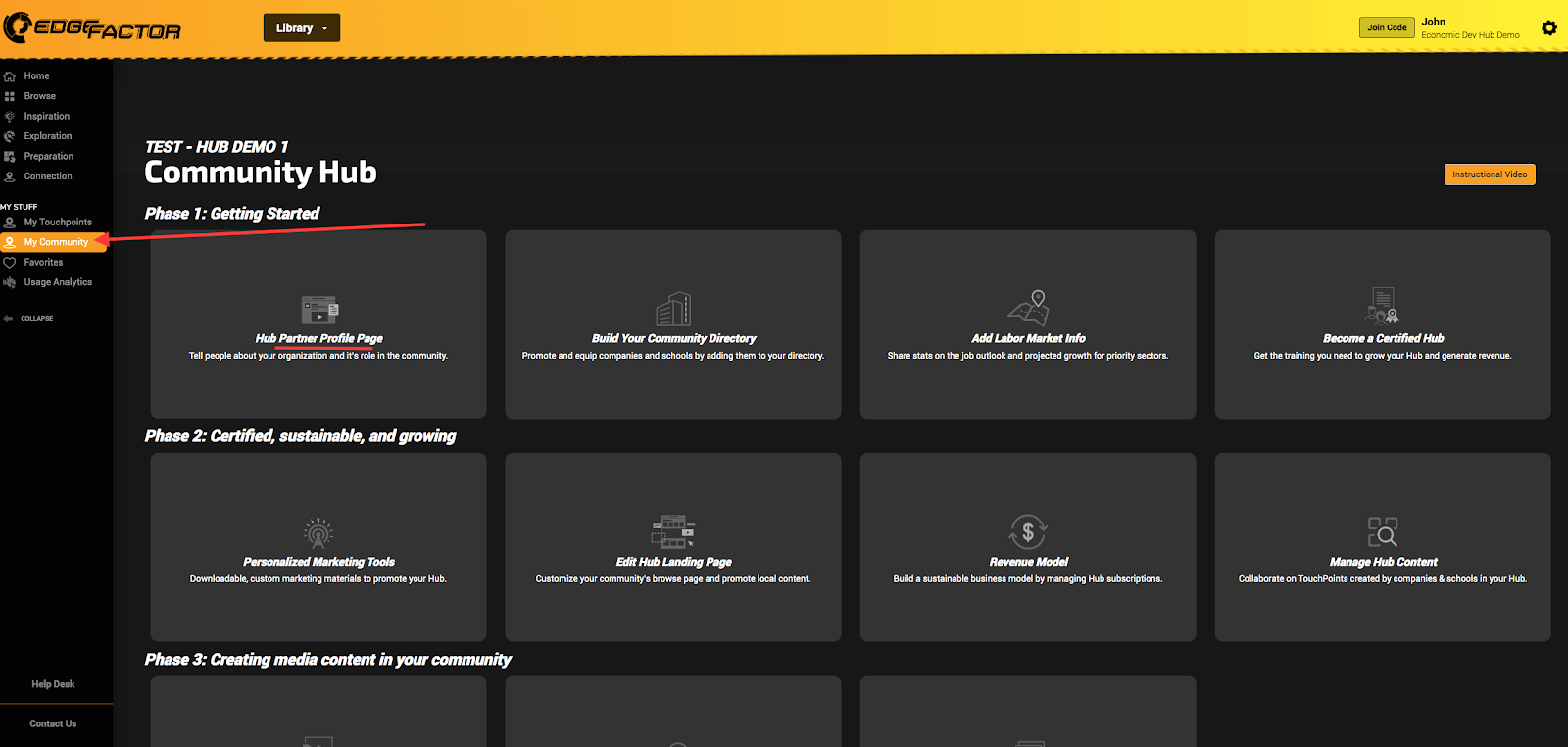Viewport: 1568px width, 747px height.
Task: Click the Inspiration lightbulb icon
Action: point(10,117)
